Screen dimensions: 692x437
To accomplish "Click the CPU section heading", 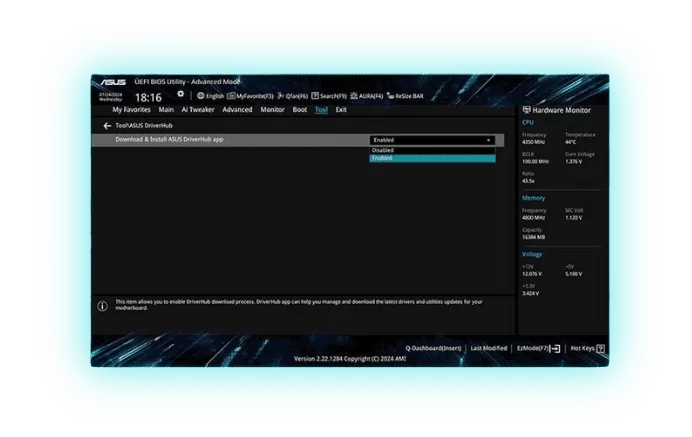I will point(528,122).
